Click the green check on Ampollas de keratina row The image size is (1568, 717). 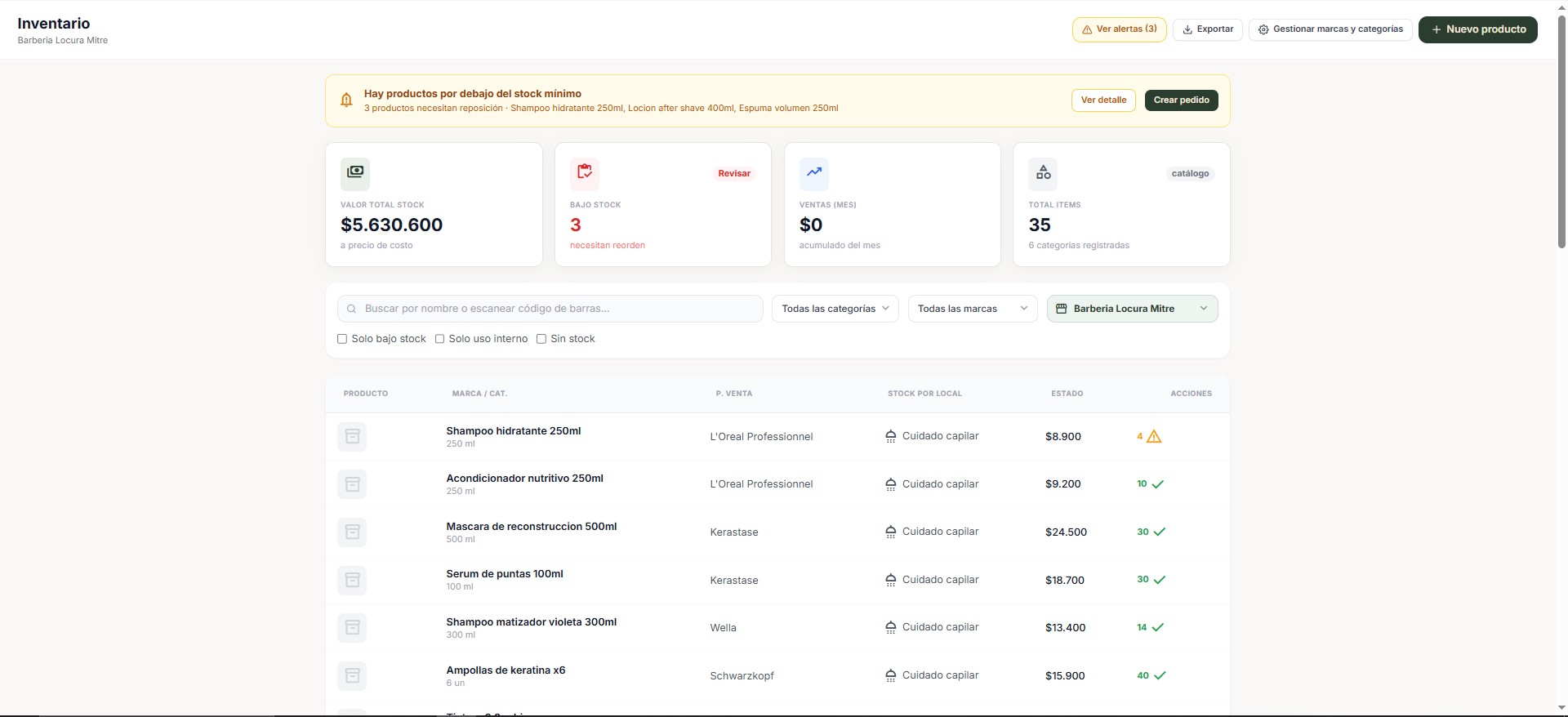click(x=1160, y=675)
